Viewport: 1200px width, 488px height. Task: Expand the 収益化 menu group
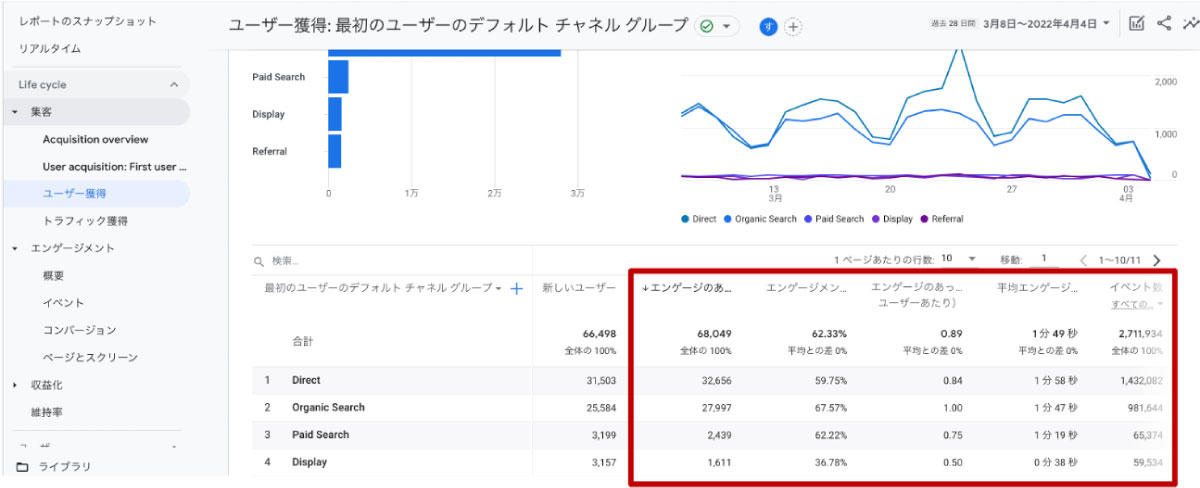pyautogui.click(x=15, y=385)
